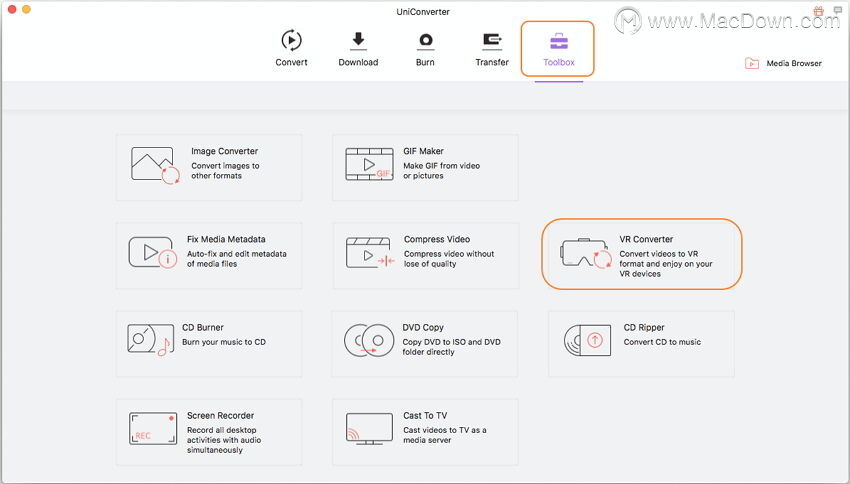
Task: Open Compress Video via its clapperboard icon
Action: tap(370, 253)
